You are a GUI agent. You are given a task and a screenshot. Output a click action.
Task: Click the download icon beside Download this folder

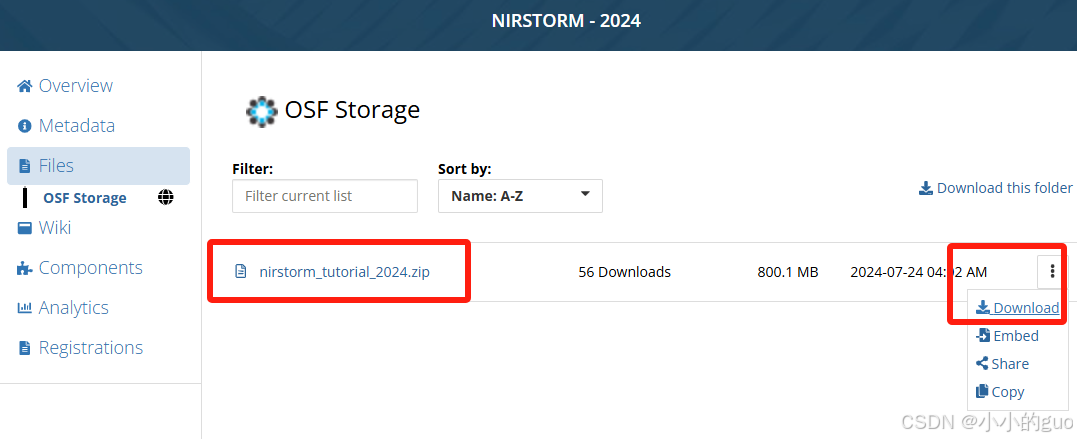(x=926, y=188)
